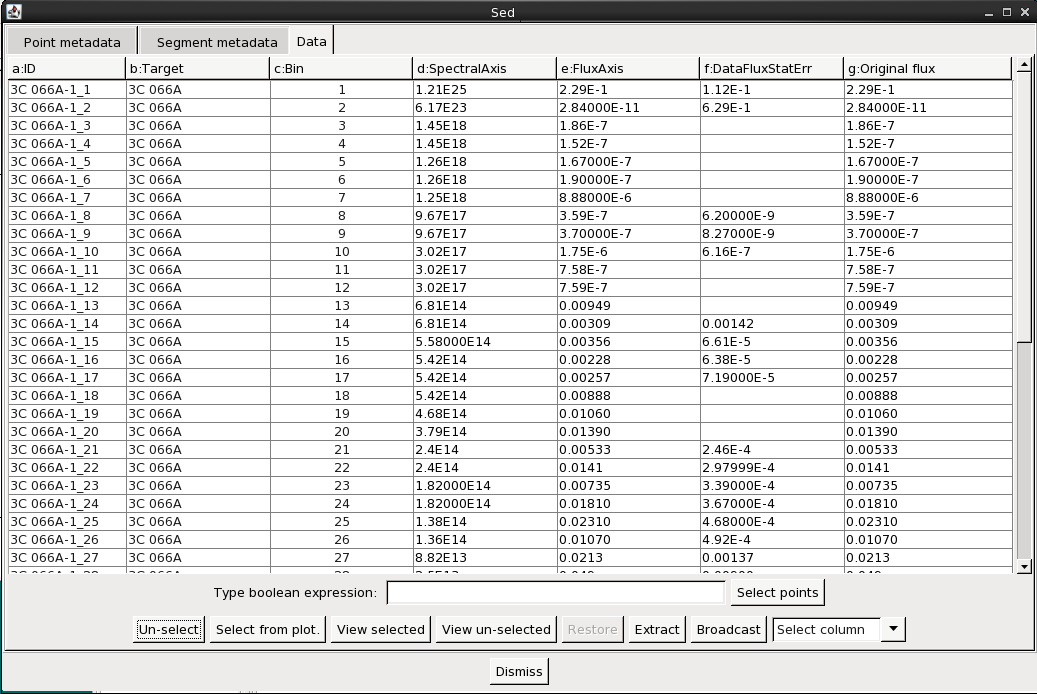Viewport: 1037px width, 694px height.
Task: Open the Select column dropdown arrow
Action: [893, 629]
